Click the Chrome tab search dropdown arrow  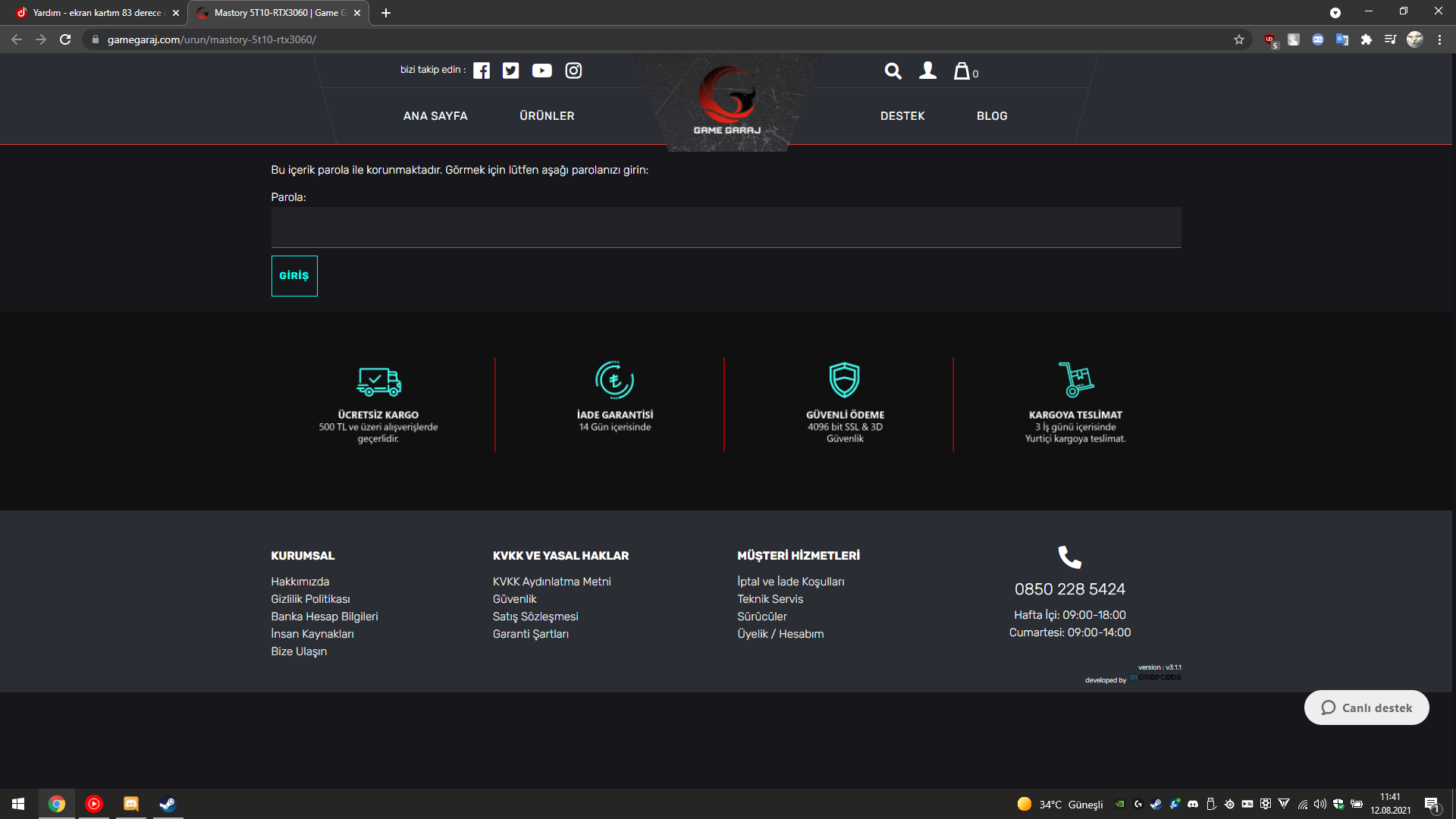(x=1335, y=12)
